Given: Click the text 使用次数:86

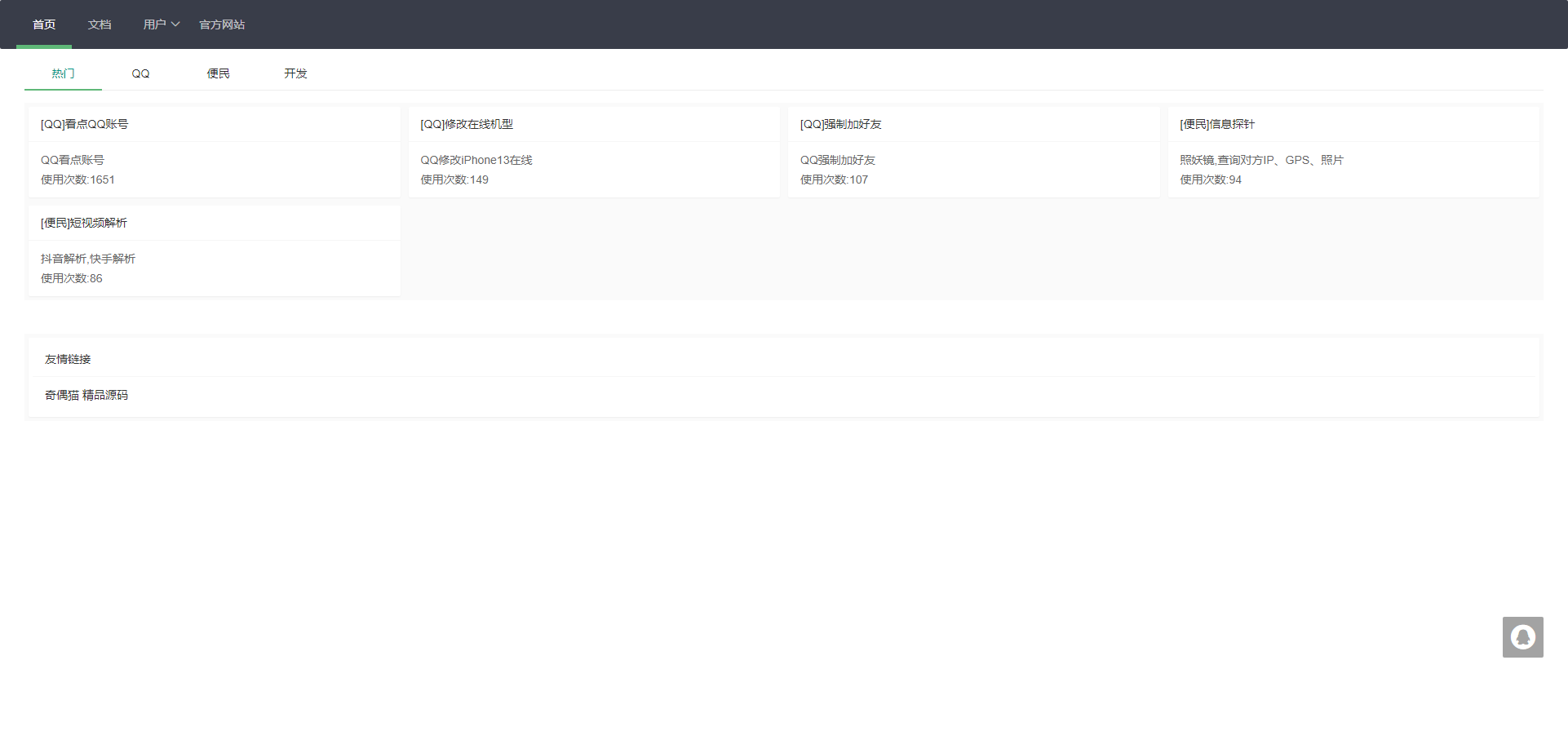Looking at the screenshot, I should tap(72, 278).
